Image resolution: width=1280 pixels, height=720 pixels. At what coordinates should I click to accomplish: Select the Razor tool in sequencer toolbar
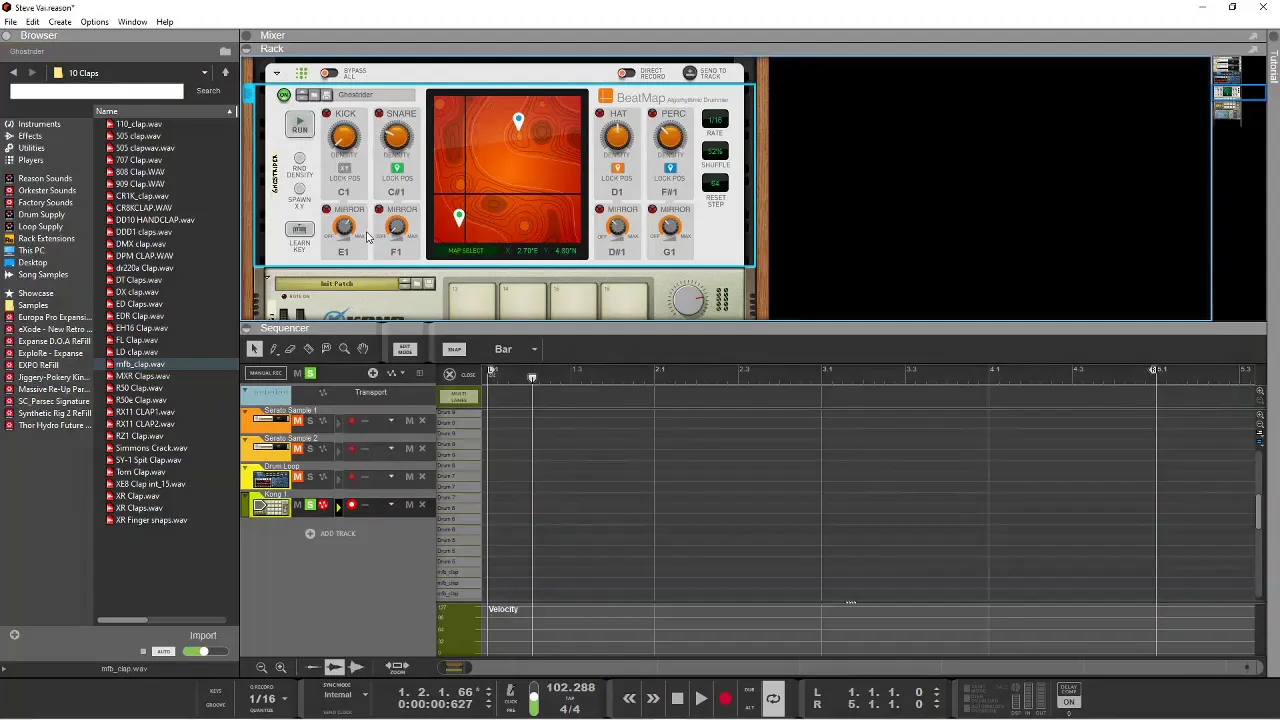coord(308,349)
